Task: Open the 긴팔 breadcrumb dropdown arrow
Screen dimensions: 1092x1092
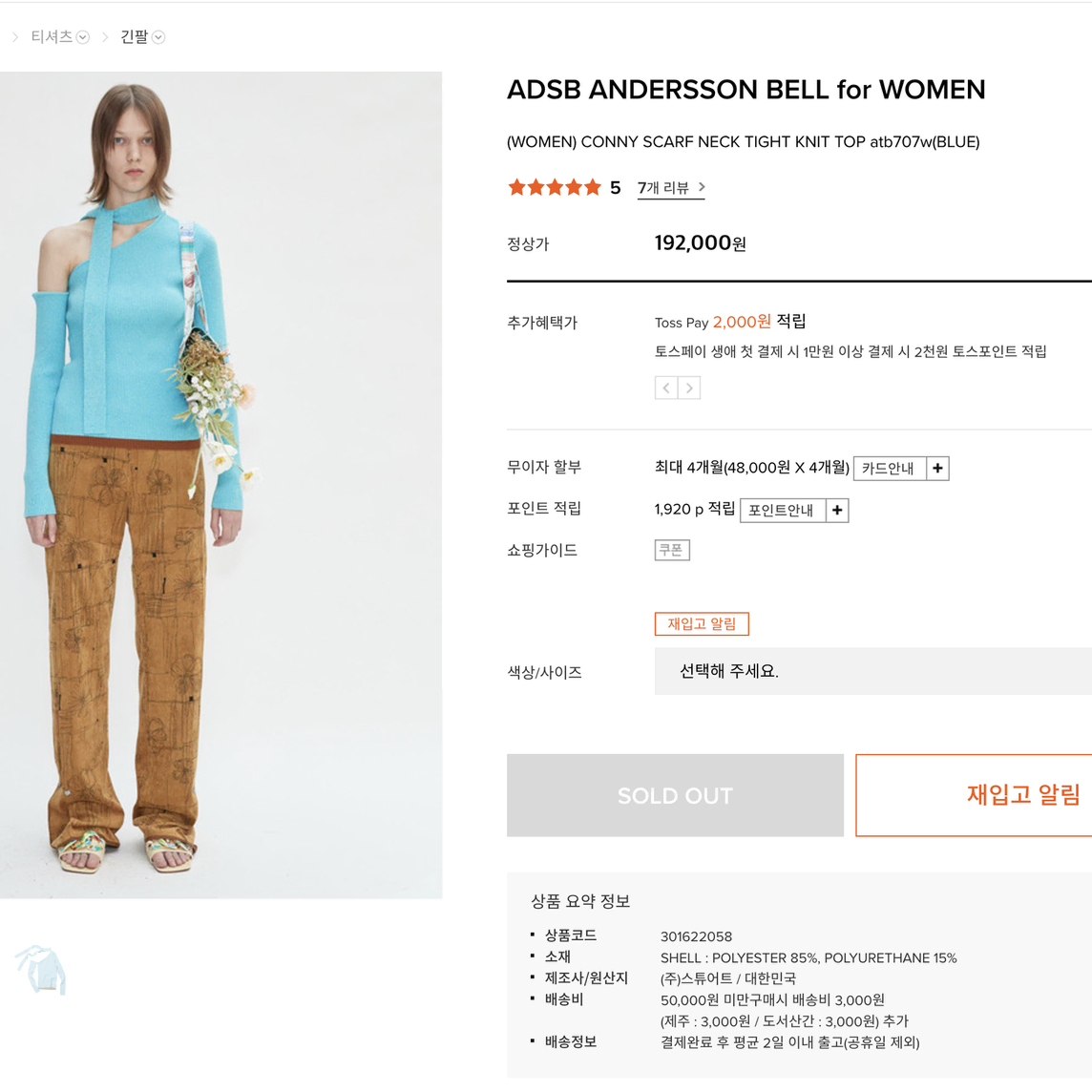Action: tap(158, 37)
